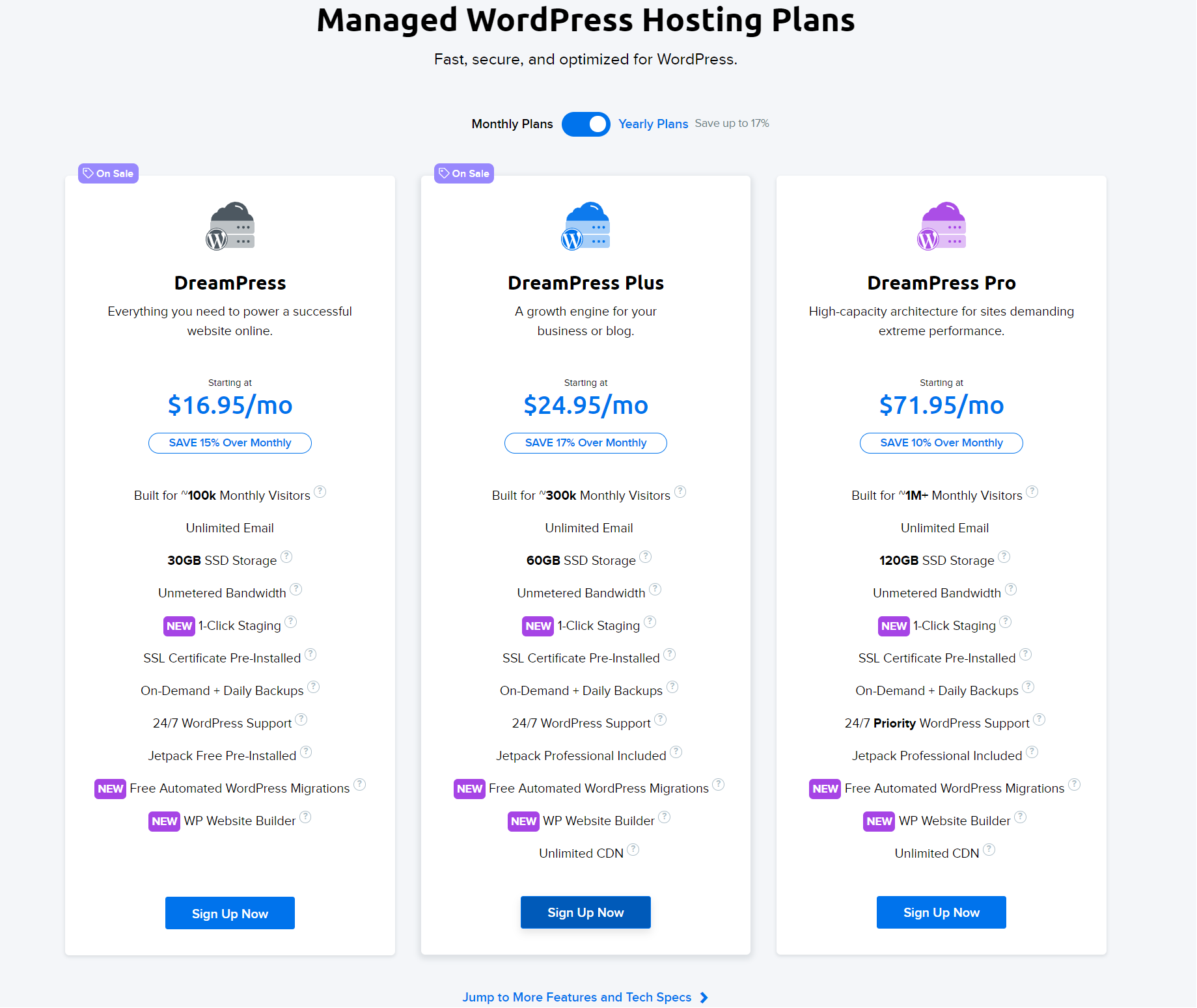Open help for DreamPress Pro Unlimited CDN
Screen dimensions: 1197x1008
989,849
